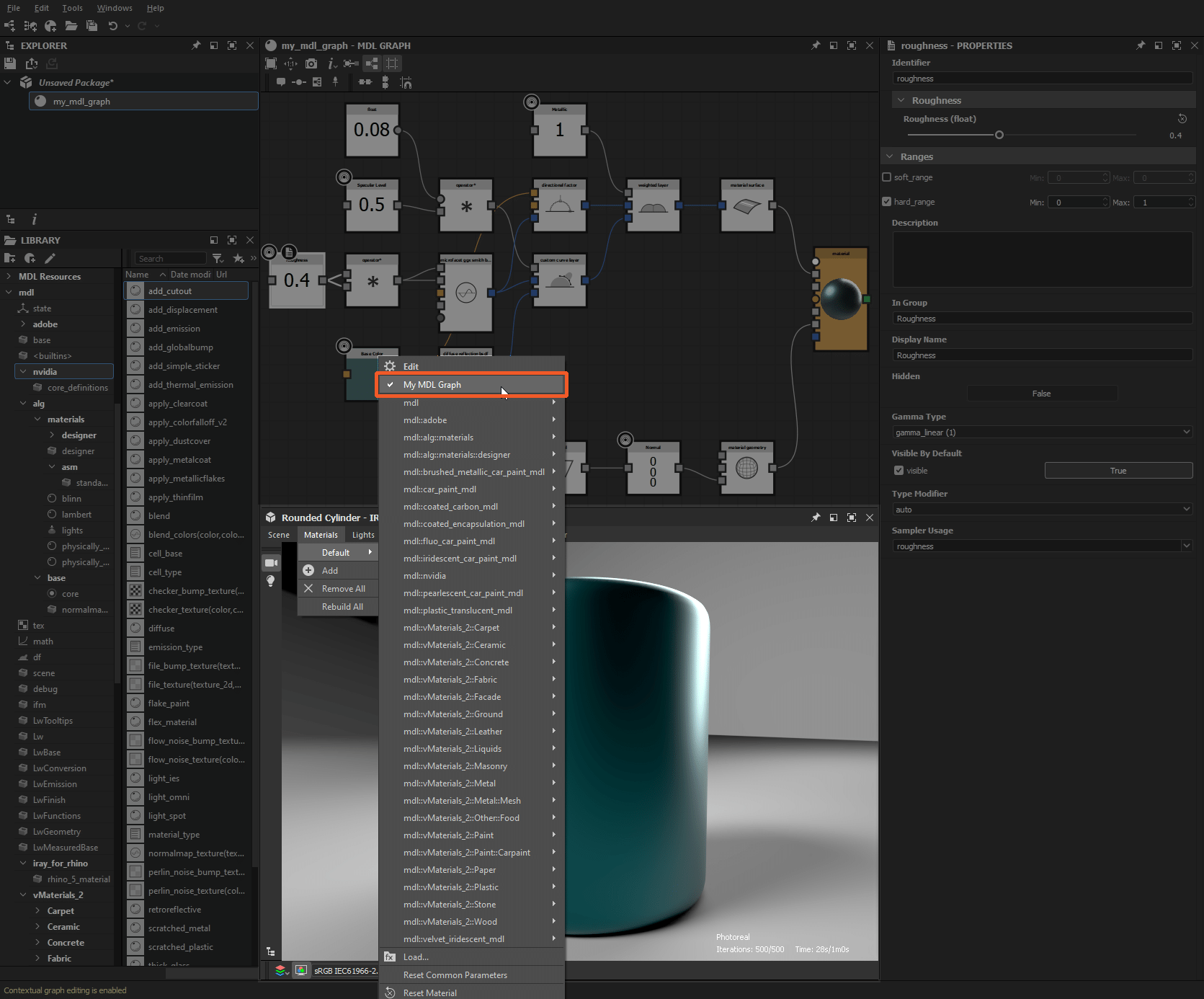Image resolution: width=1204 pixels, height=999 pixels.
Task: Select the frame-all icon in graph toolbar
Action: coord(271,63)
